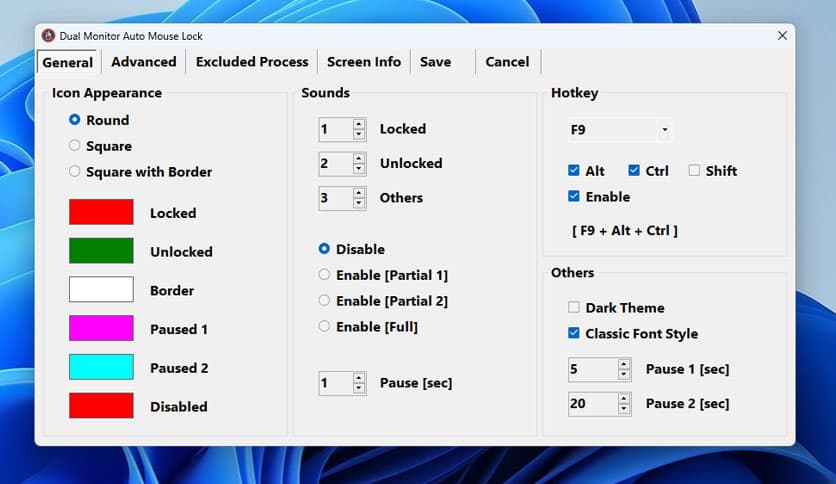Click the Sounds Pause [sec] field
Image resolution: width=836 pixels, height=484 pixels.
(336, 383)
